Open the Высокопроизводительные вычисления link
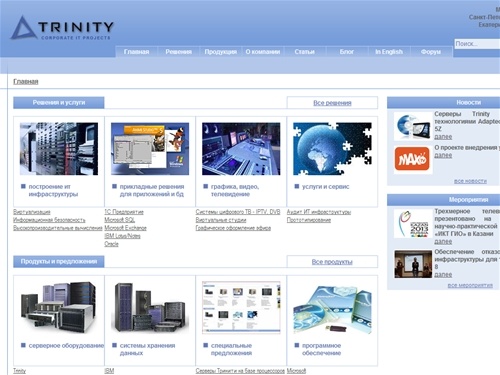 (58, 228)
